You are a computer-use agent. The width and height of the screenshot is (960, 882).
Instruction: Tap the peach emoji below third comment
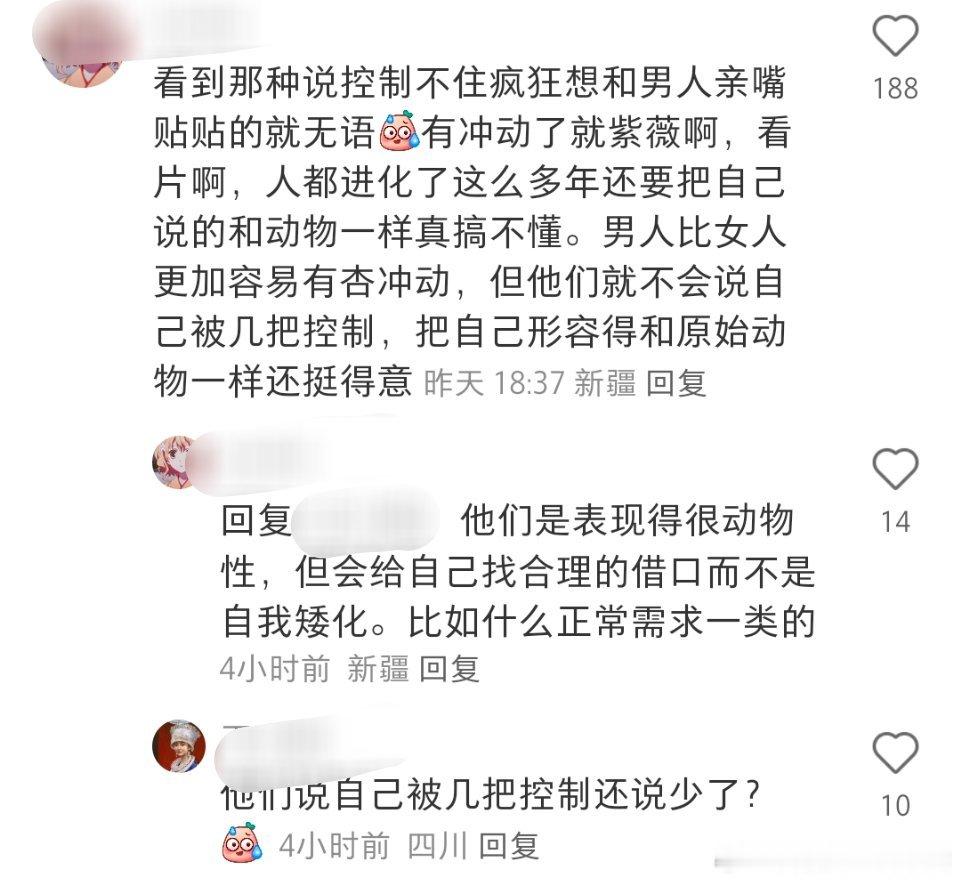tap(242, 842)
